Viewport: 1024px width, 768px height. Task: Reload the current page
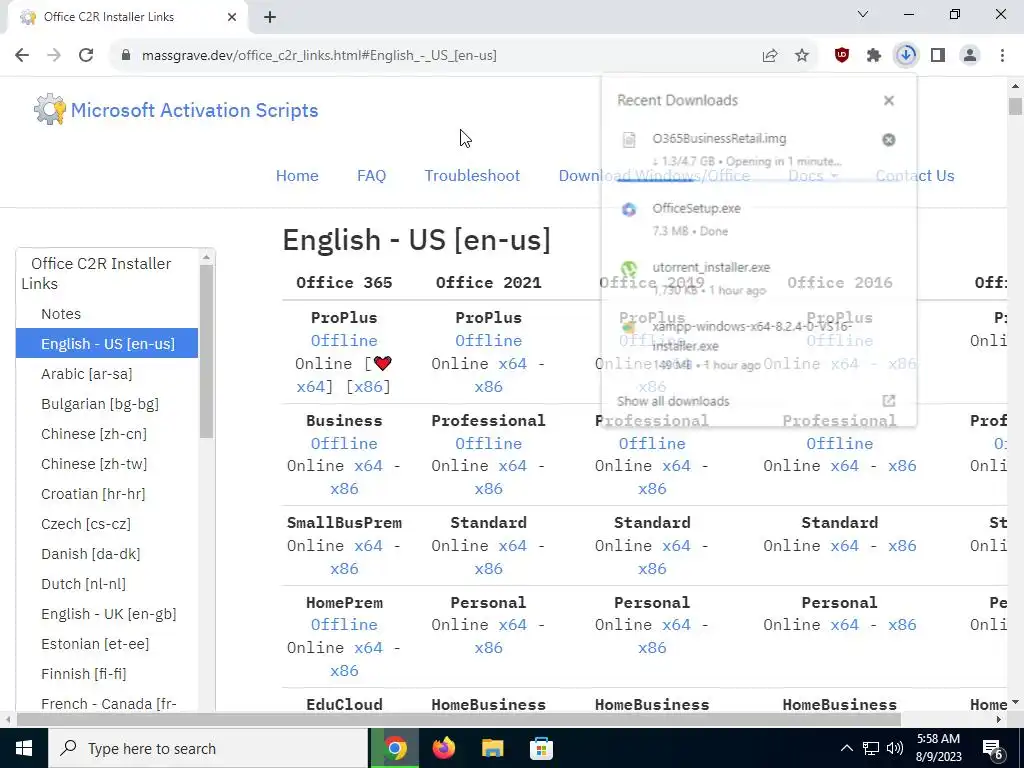[86, 56]
